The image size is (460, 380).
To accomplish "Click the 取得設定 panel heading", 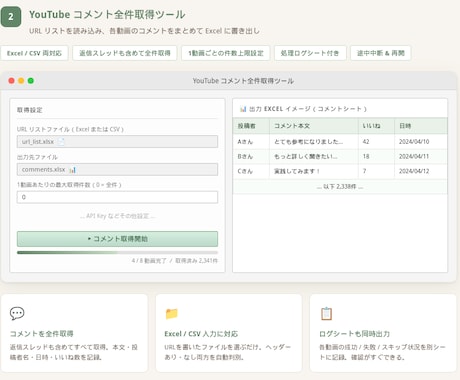I will coord(30,110).
